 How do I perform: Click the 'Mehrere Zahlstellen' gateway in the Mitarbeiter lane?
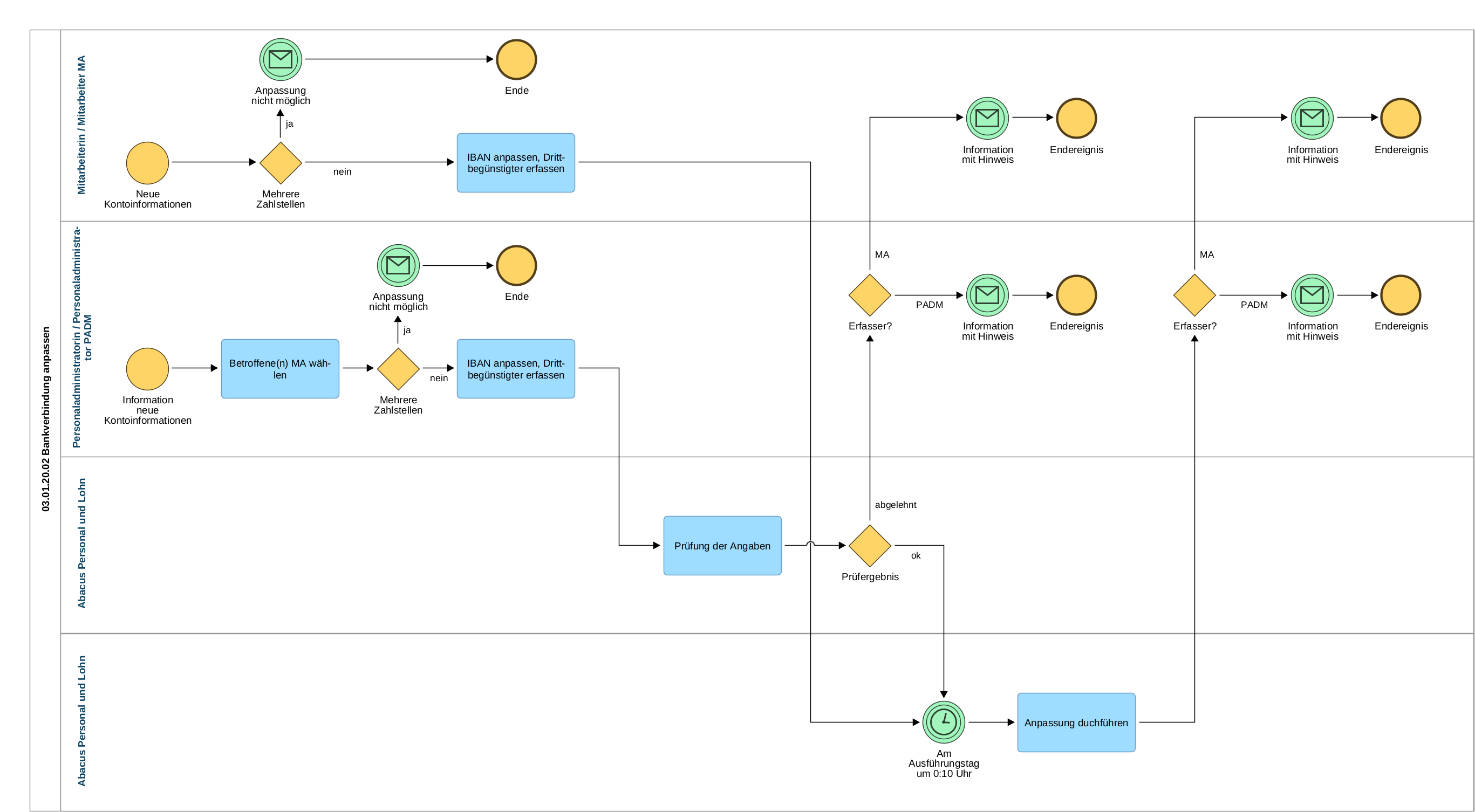point(281,162)
